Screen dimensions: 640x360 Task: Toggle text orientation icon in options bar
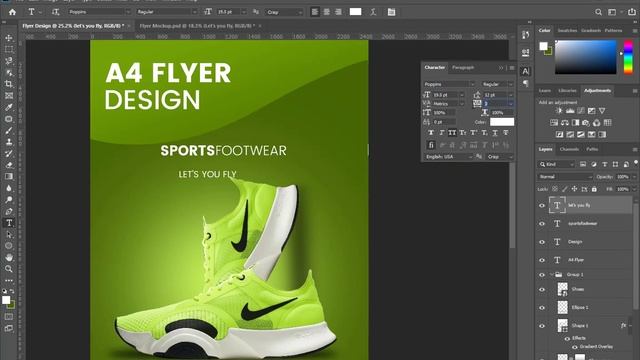(x=55, y=12)
